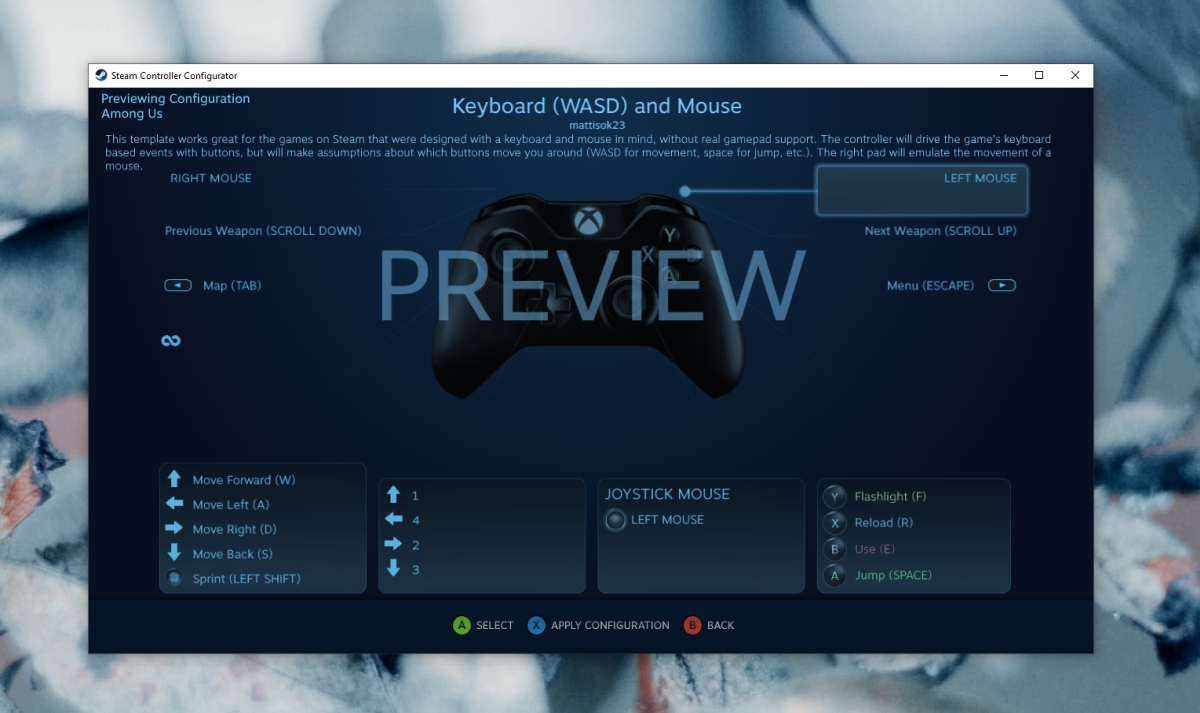Click the Sprint (LEFT SHIFT) text
This screenshot has height=713, width=1200.
tap(246, 578)
